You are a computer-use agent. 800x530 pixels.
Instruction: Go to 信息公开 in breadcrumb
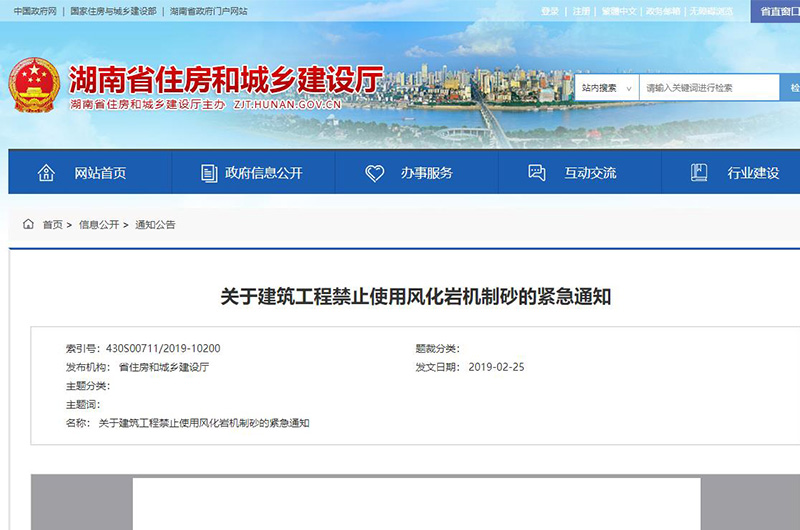(x=99, y=224)
